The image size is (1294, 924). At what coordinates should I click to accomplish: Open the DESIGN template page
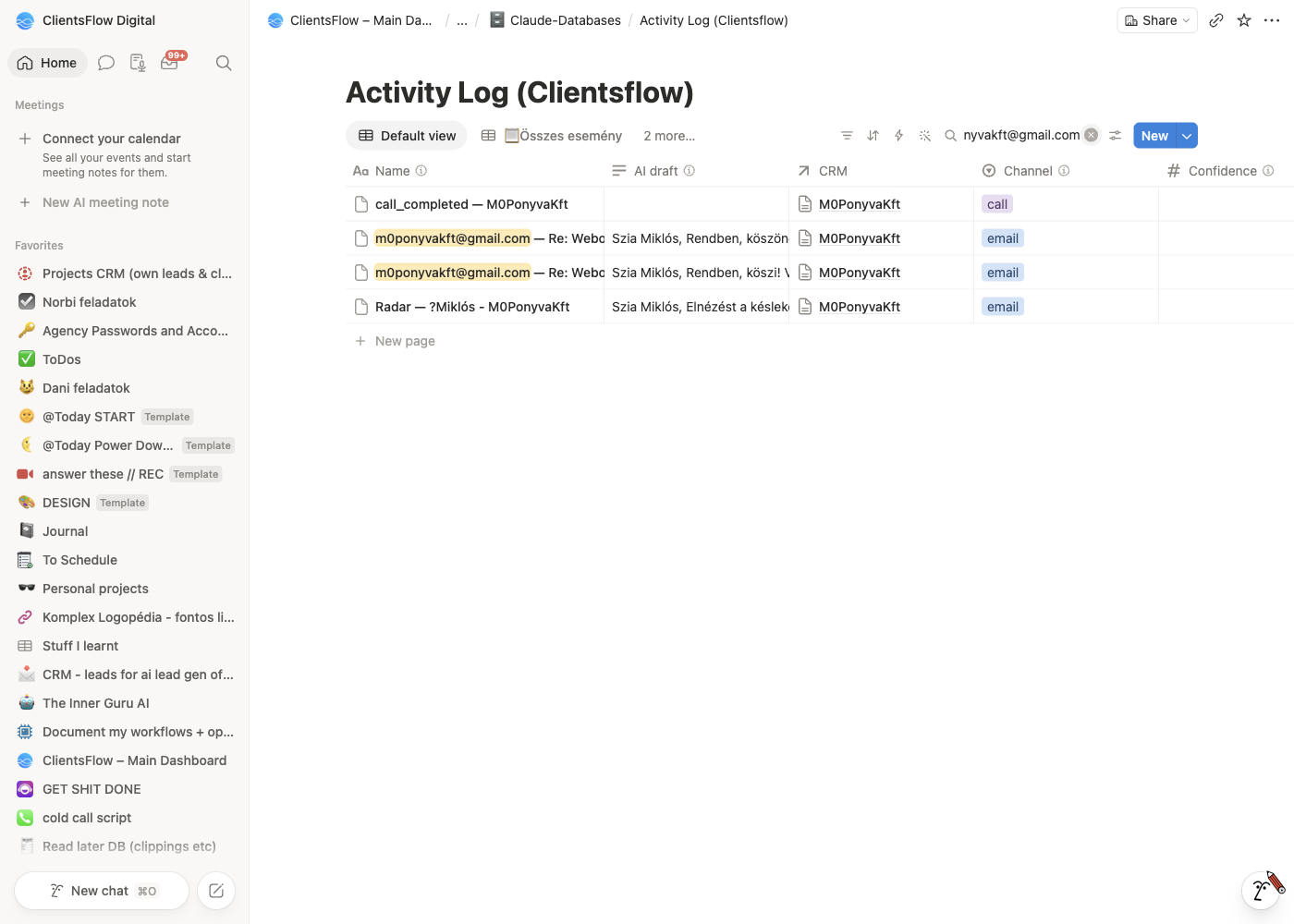click(x=126, y=503)
